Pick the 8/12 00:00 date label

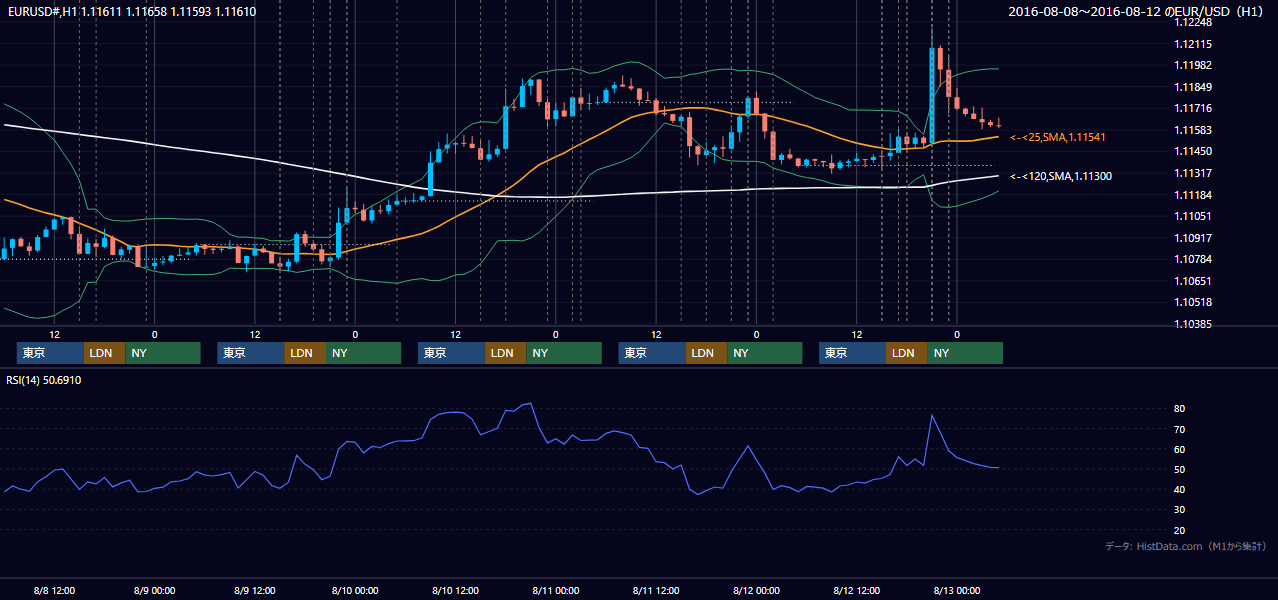[x=755, y=590]
